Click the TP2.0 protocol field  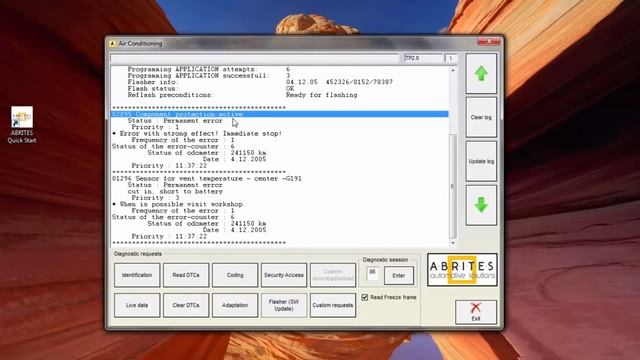pyautogui.click(x=423, y=58)
